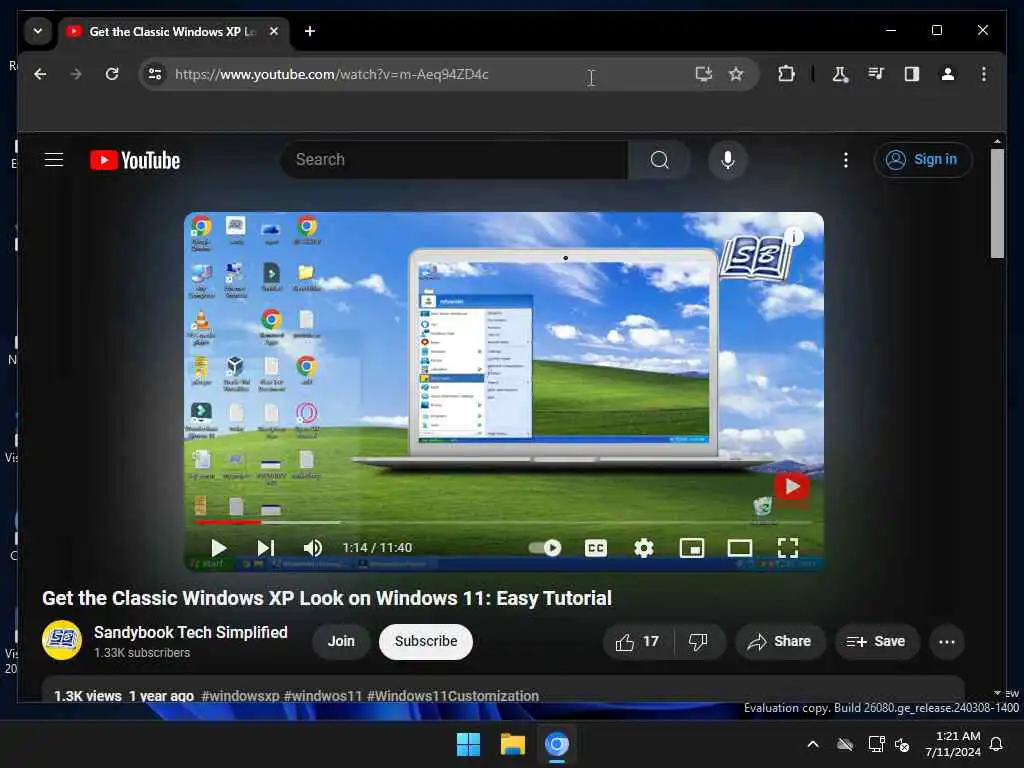Image resolution: width=1024 pixels, height=768 pixels.
Task: Show hidden system tray icons
Action: click(x=812, y=744)
